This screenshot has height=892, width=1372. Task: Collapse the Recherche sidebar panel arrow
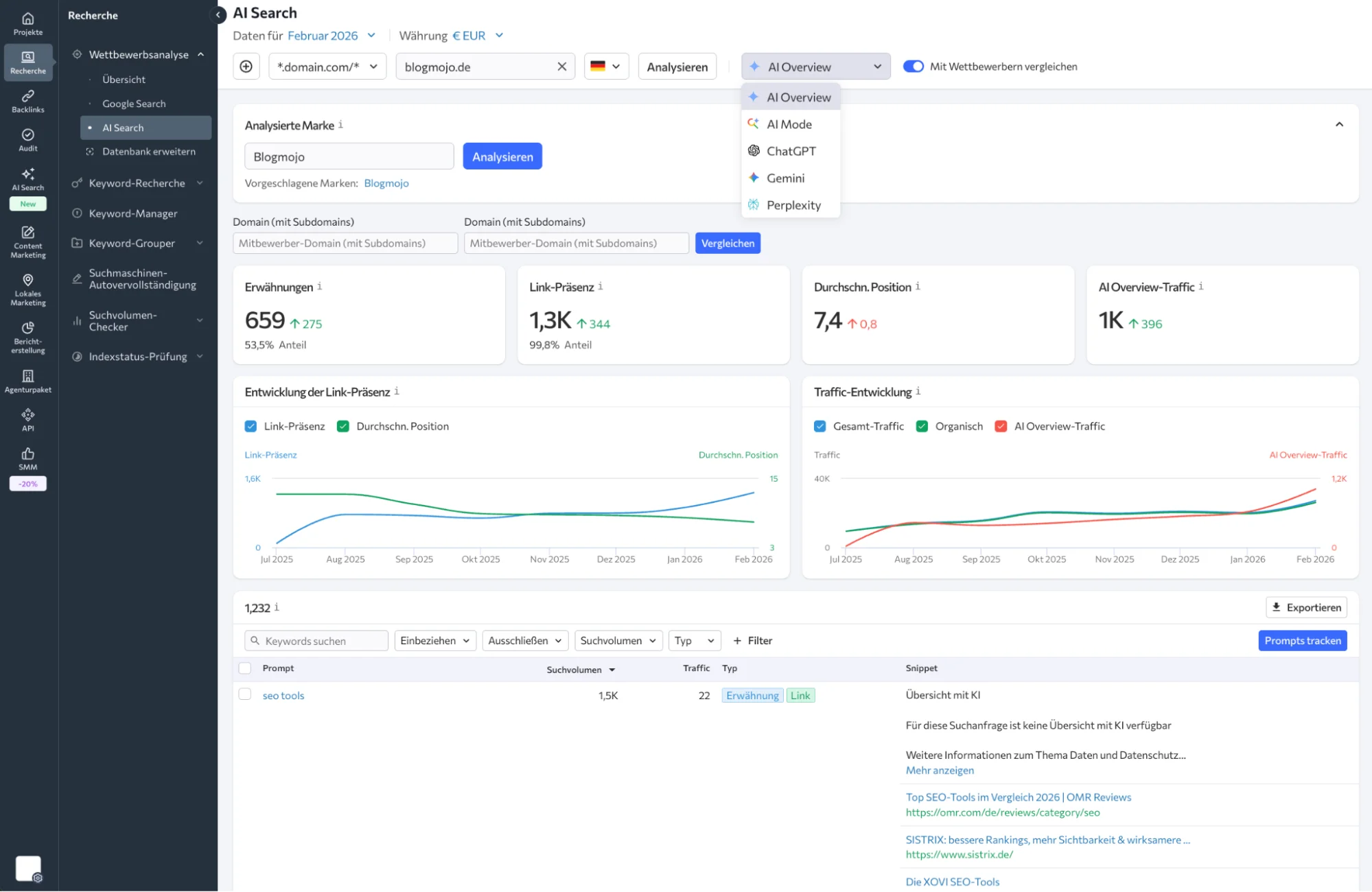click(218, 14)
